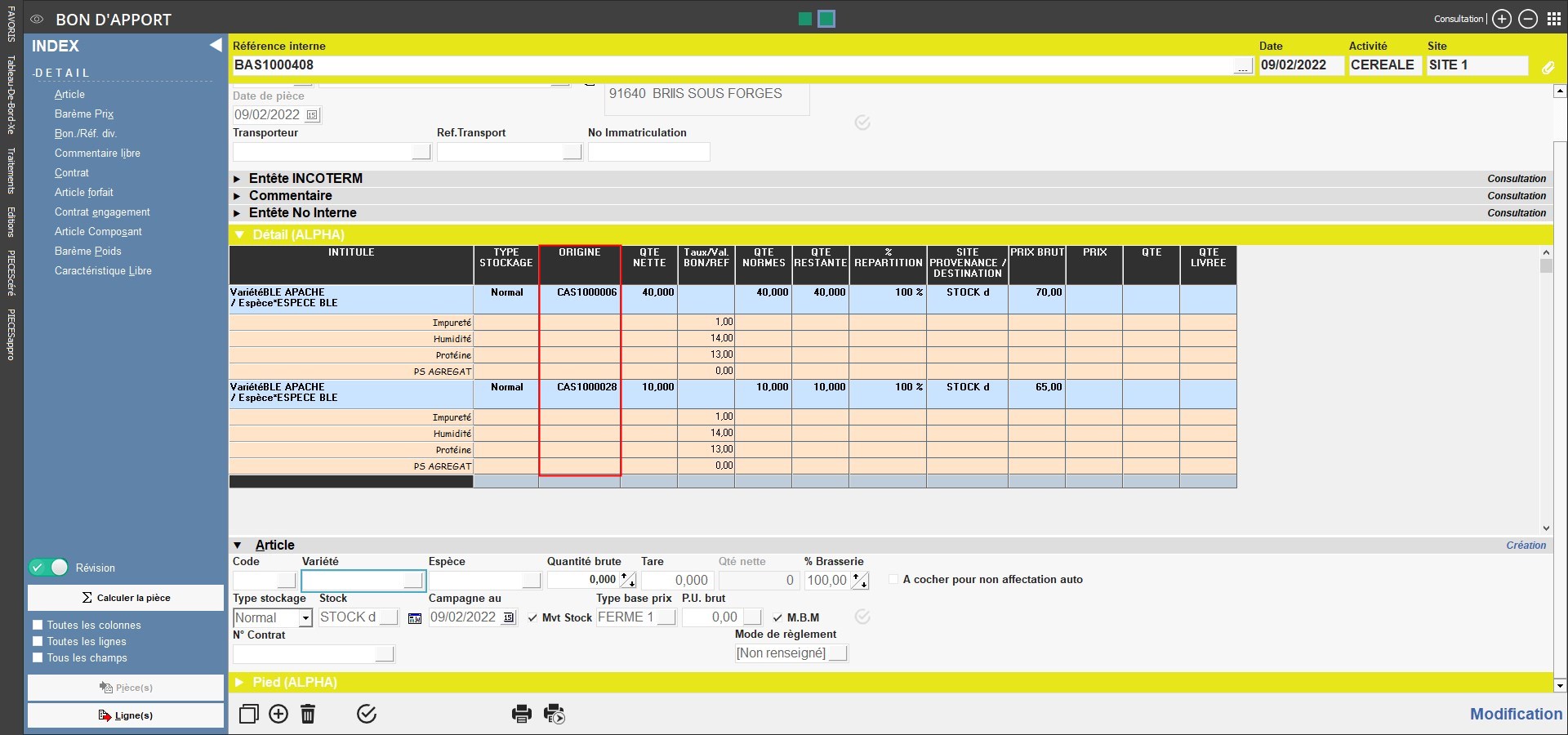Click the Calculer la pièce button
This screenshot has height=735, width=1568.
(126, 598)
